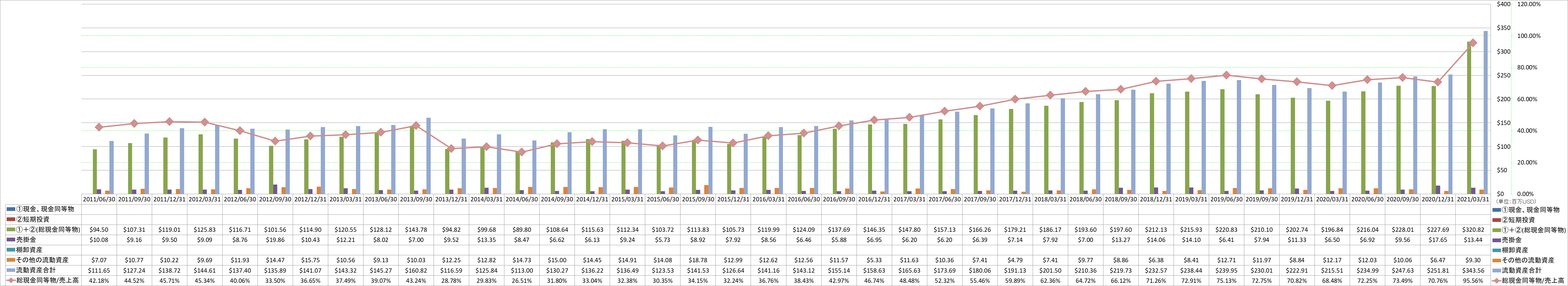Click the $179.21 total cash cell
Screen dimensions: 1568x286
[1015, 229]
